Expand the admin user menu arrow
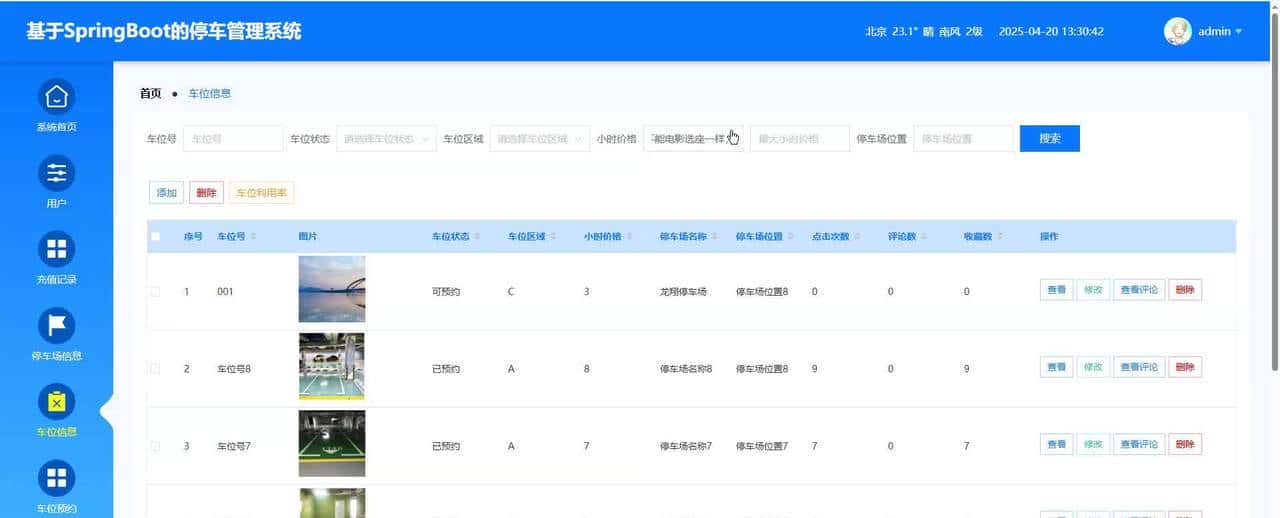 (x=1239, y=32)
